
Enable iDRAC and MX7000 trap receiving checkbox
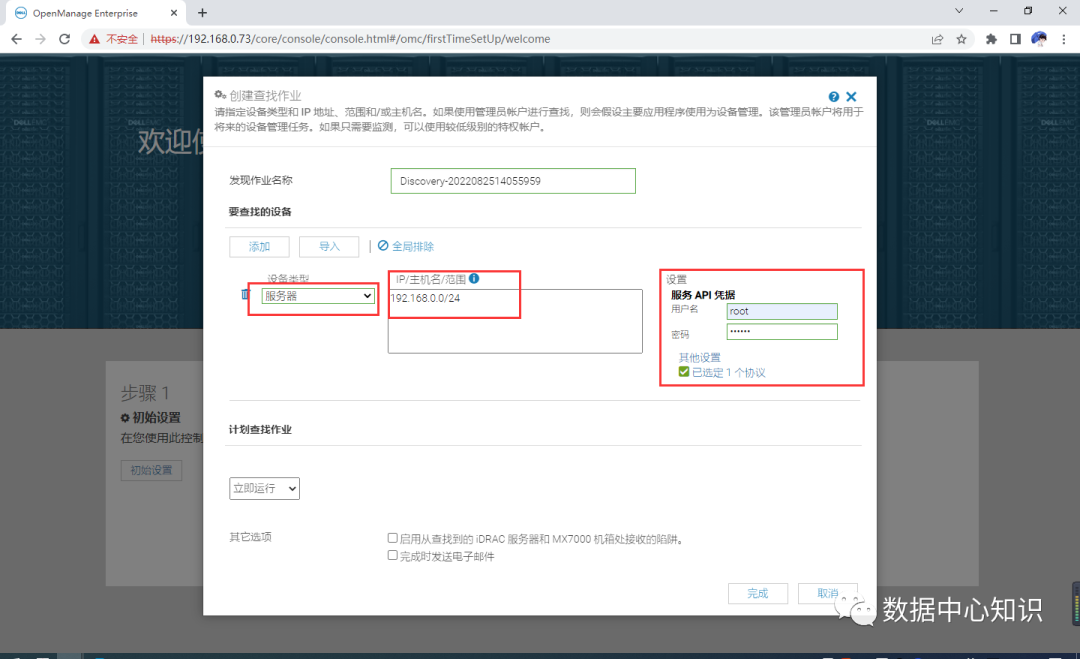[x=393, y=538]
